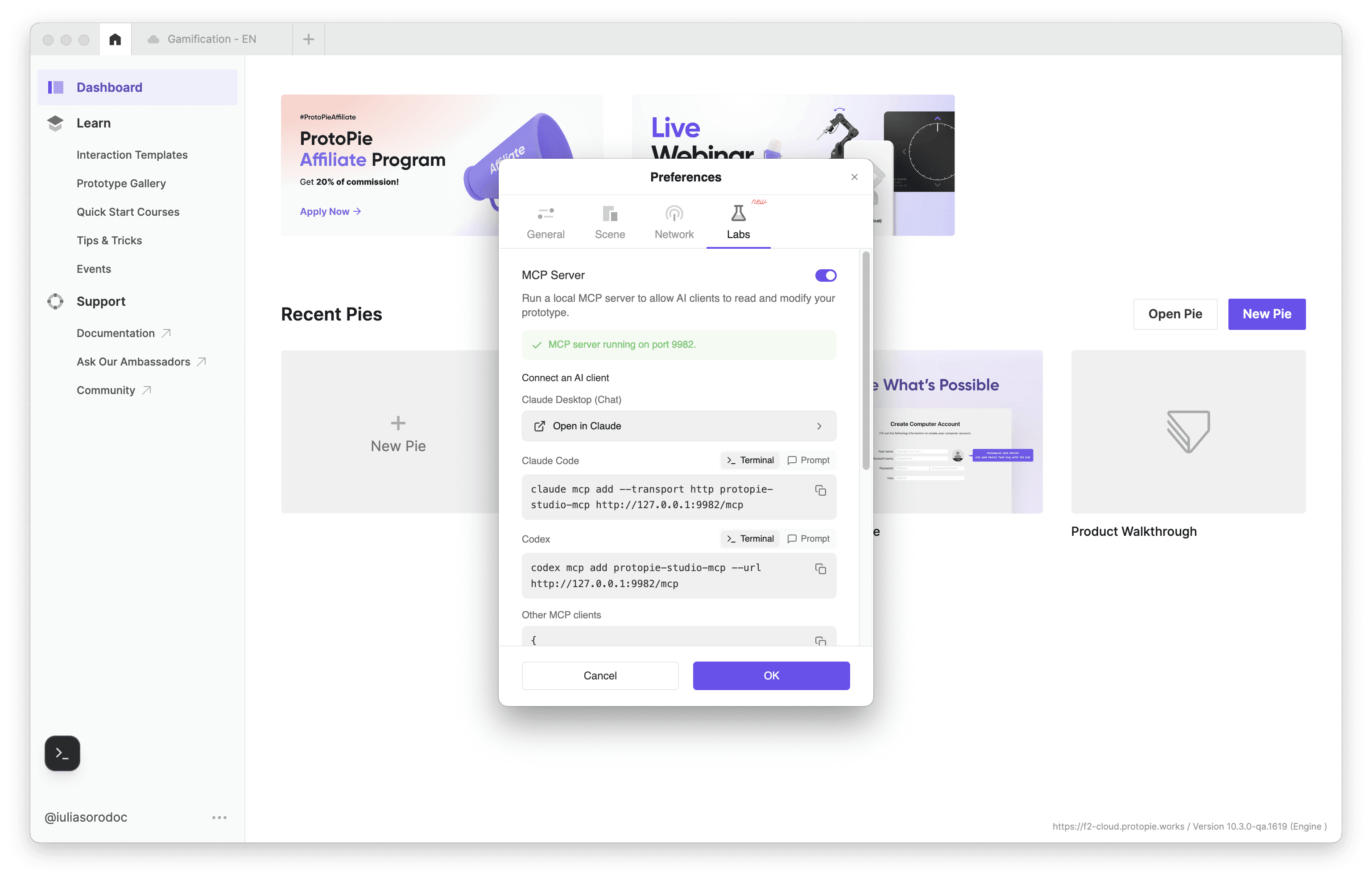Click the Open in Claude button
The width and height of the screenshot is (1372, 880).
[x=678, y=426]
